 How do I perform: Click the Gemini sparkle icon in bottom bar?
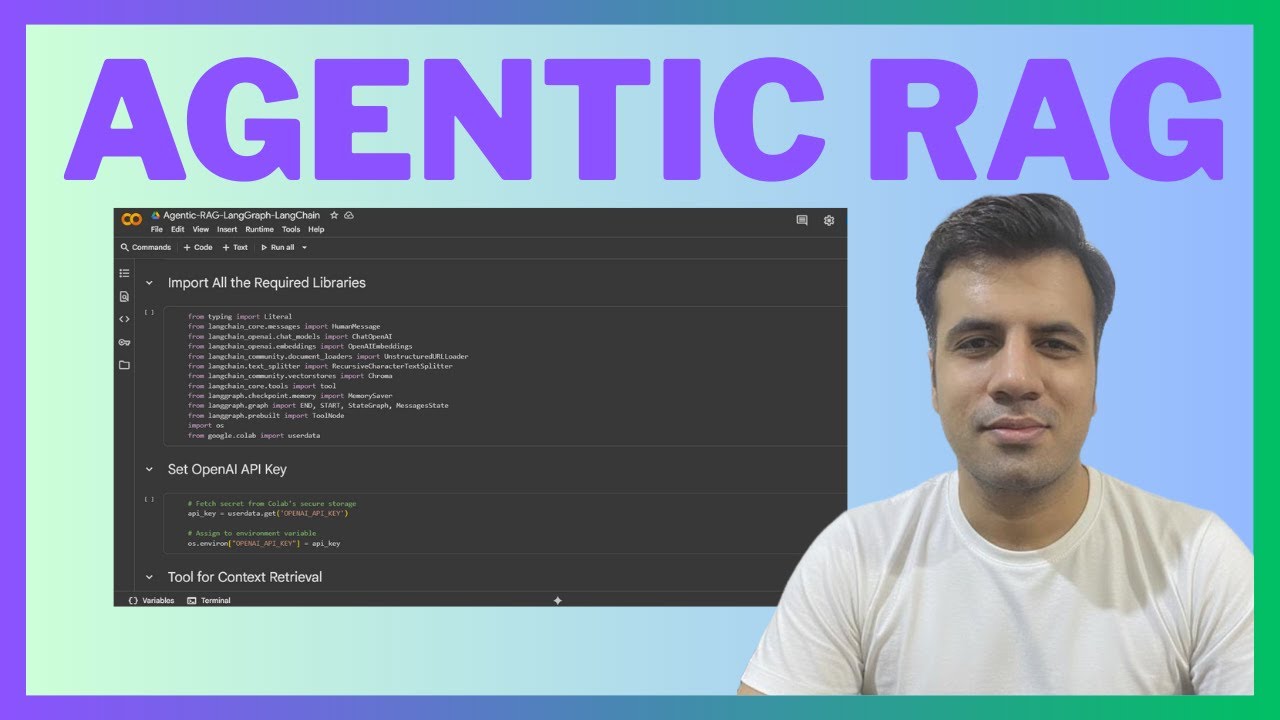tap(558, 600)
